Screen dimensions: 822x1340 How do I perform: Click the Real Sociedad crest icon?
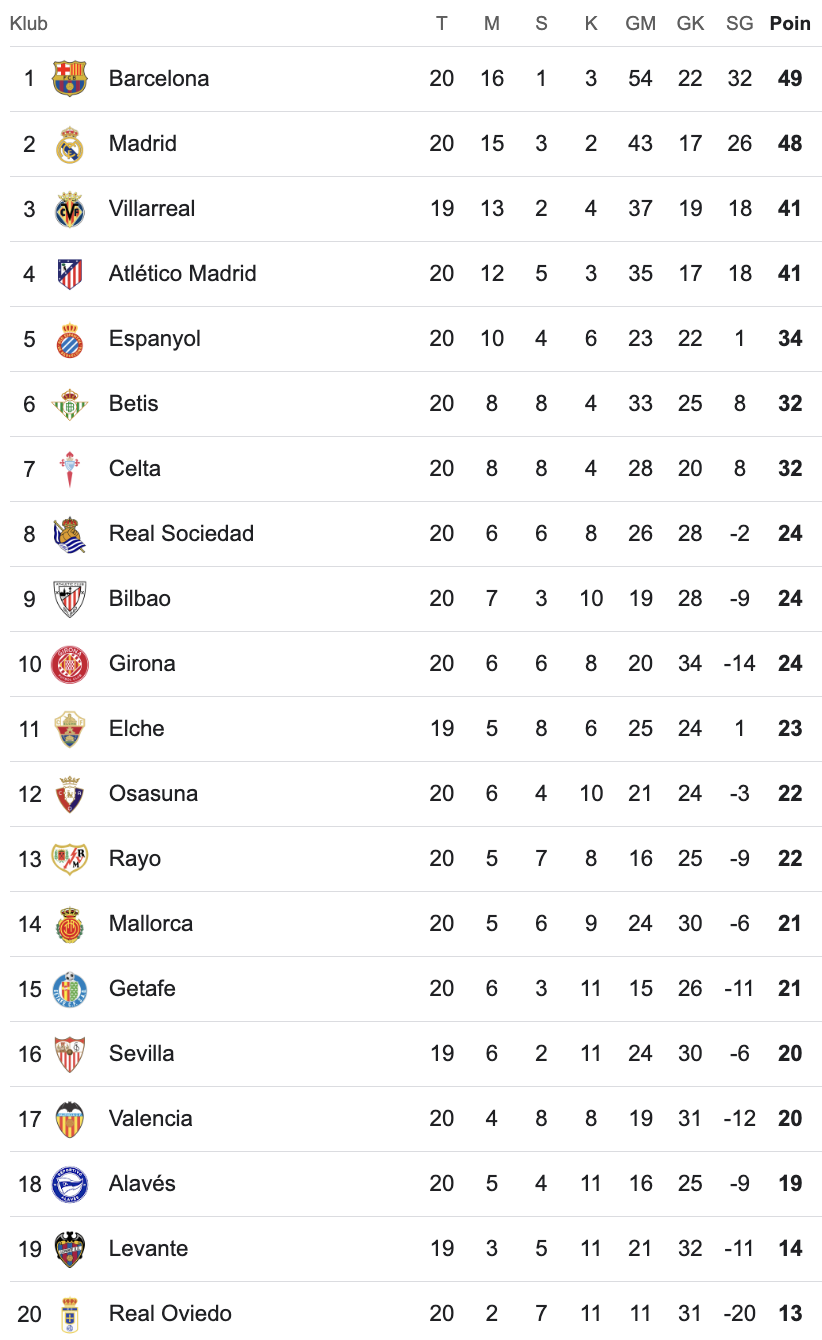click(x=69, y=534)
